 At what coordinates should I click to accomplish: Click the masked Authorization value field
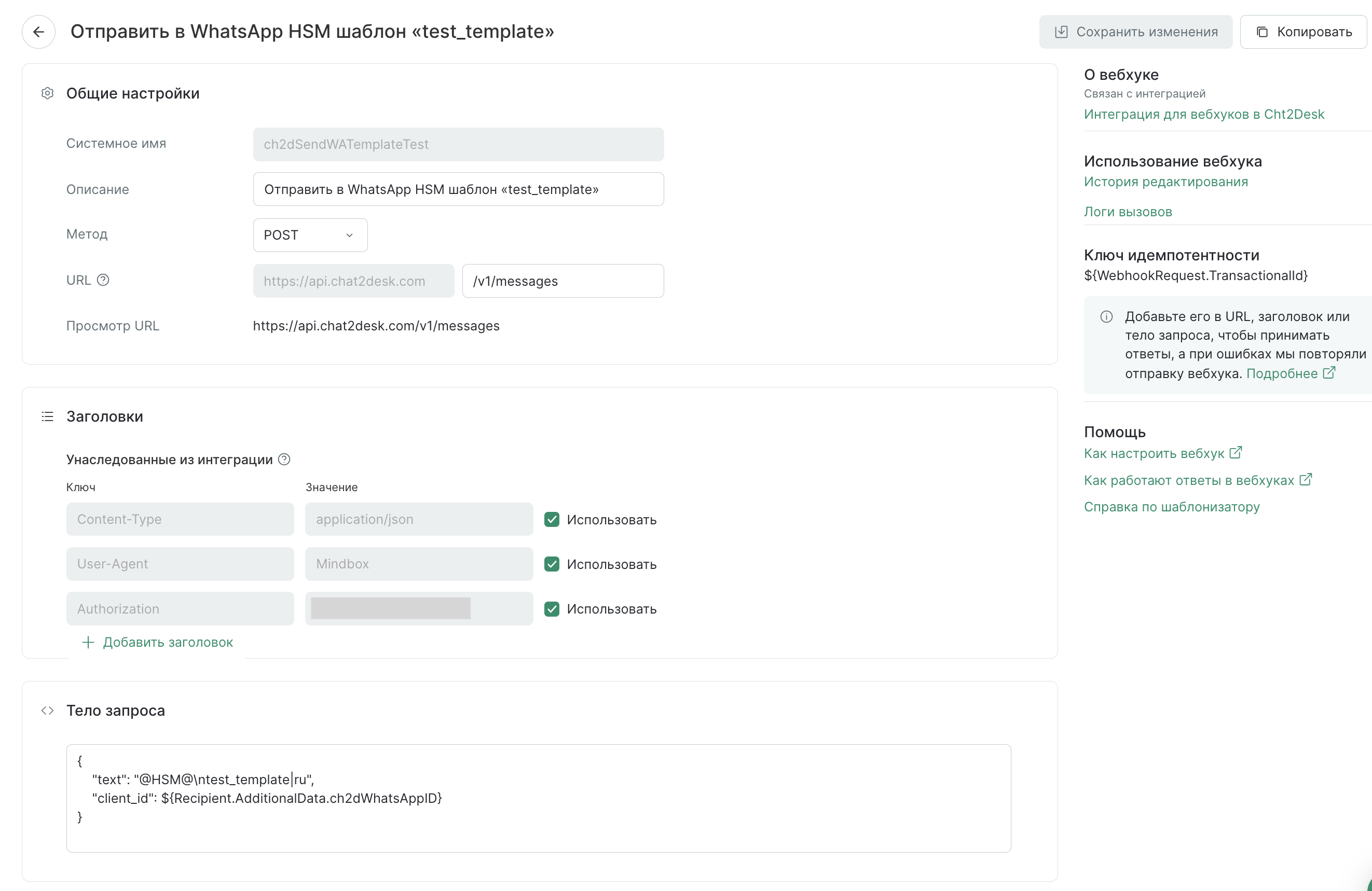(x=419, y=609)
